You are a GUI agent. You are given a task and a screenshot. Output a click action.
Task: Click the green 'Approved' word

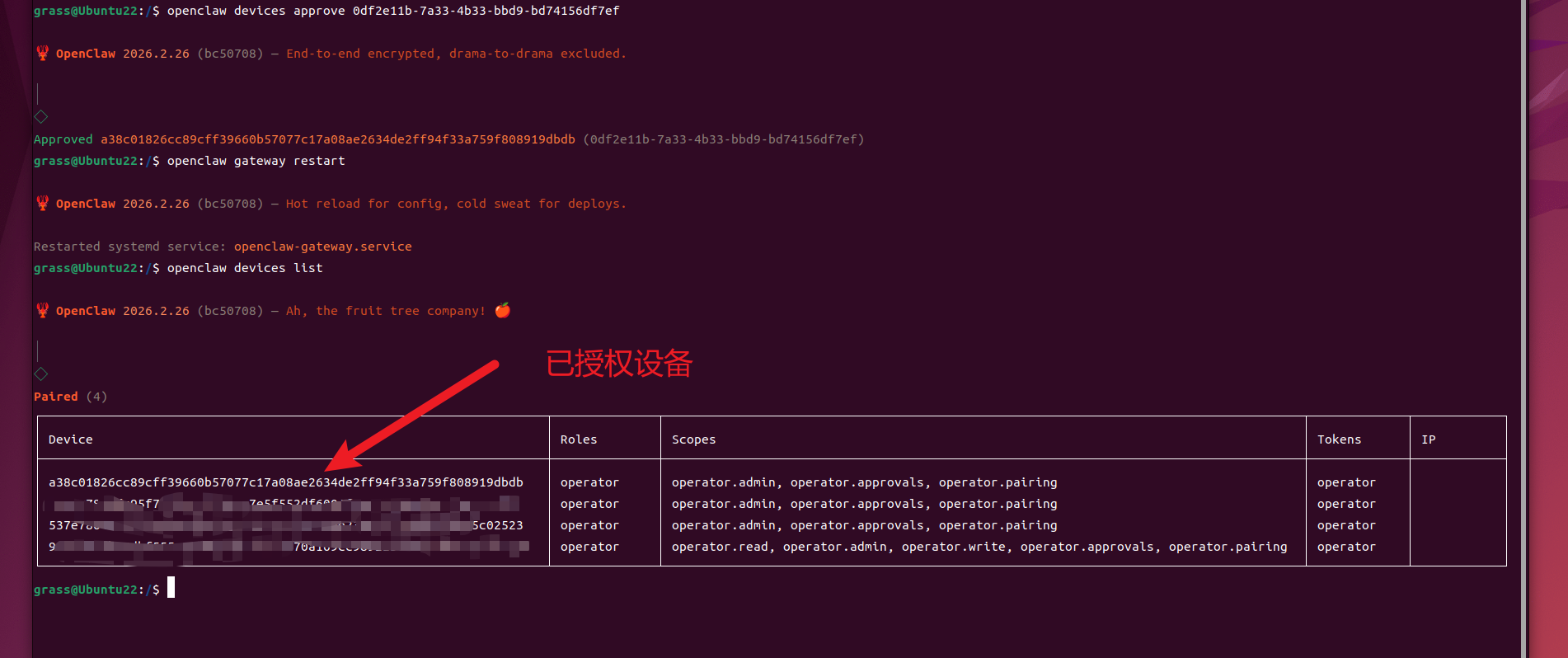tap(63, 139)
